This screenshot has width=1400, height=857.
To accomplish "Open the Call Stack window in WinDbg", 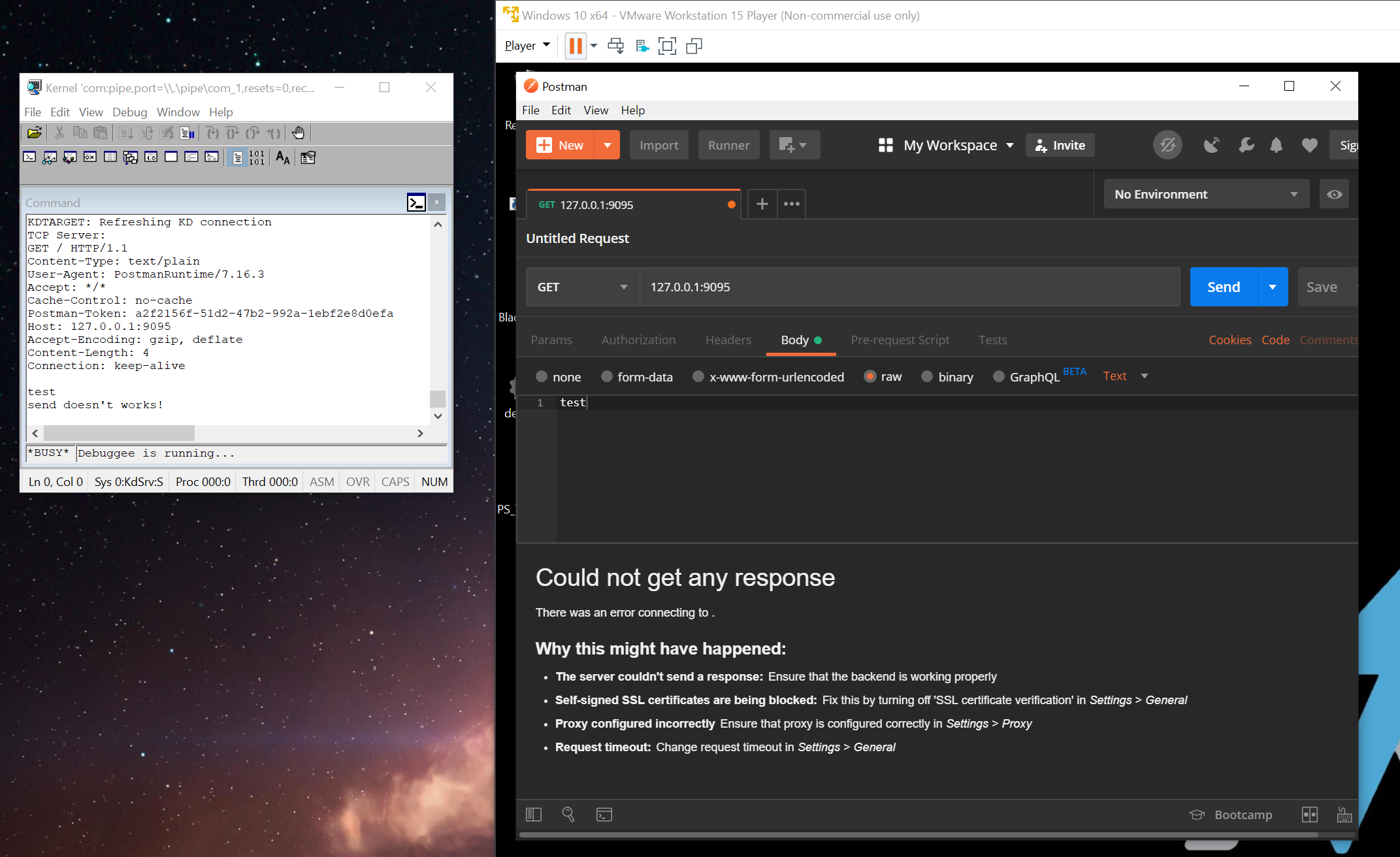I will click(130, 157).
